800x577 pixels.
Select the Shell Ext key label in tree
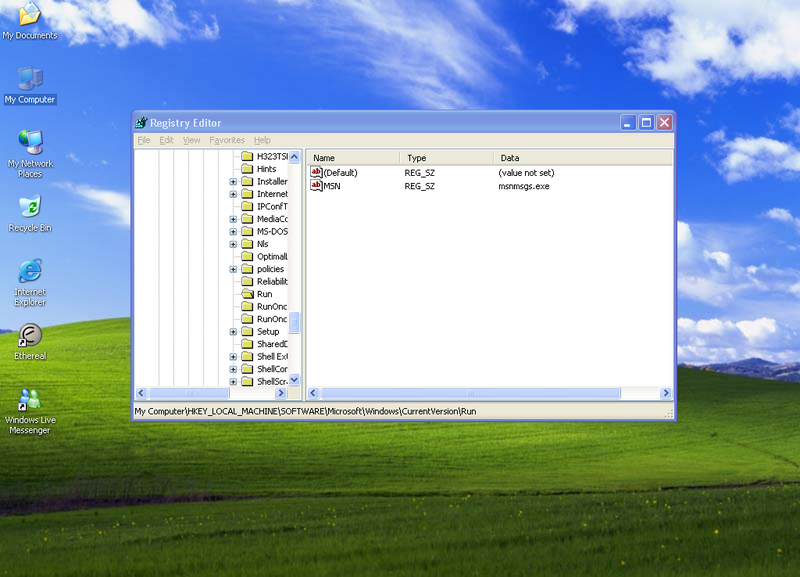272,356
